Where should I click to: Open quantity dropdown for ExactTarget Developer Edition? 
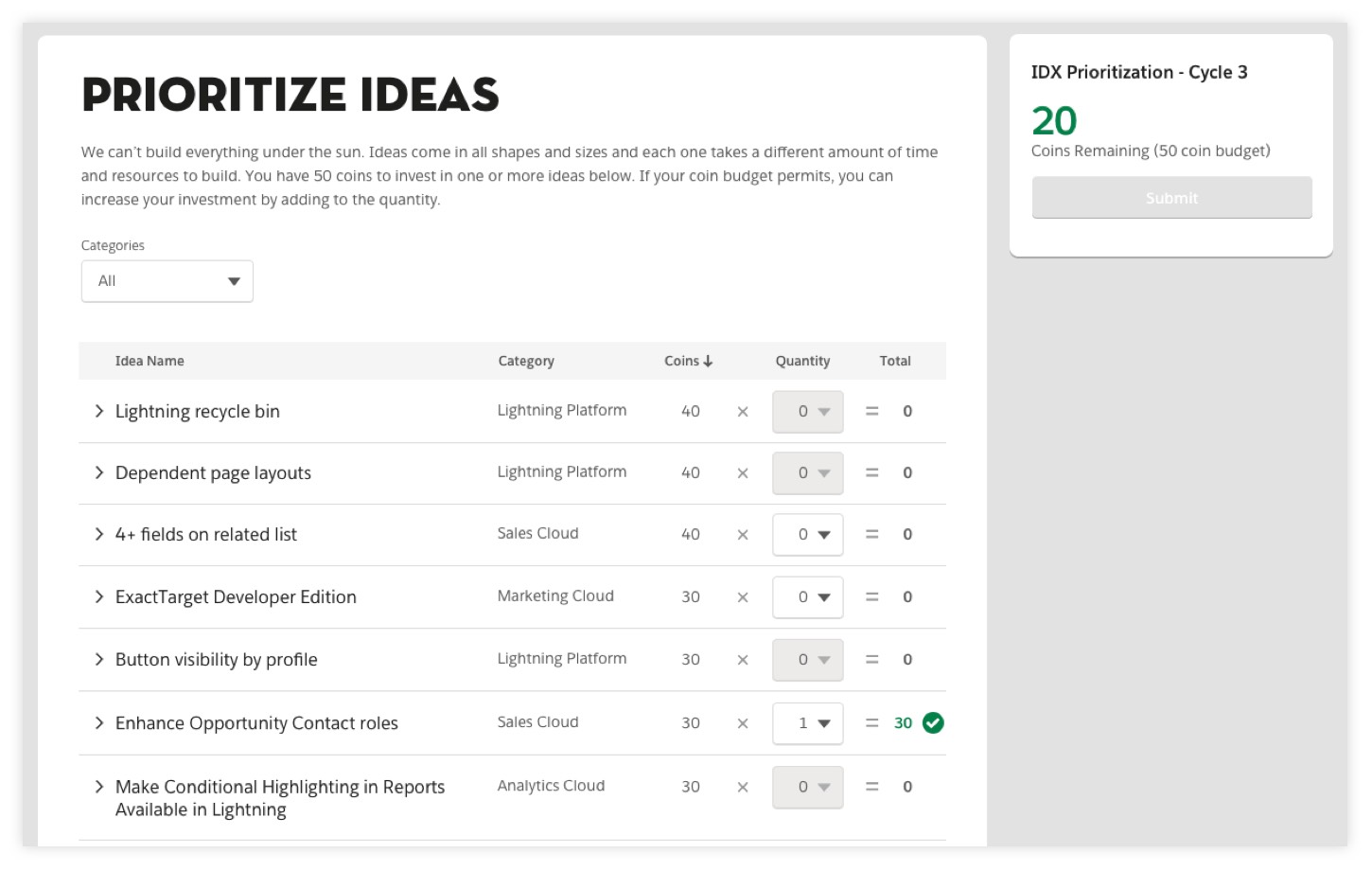tap(808, 597)
